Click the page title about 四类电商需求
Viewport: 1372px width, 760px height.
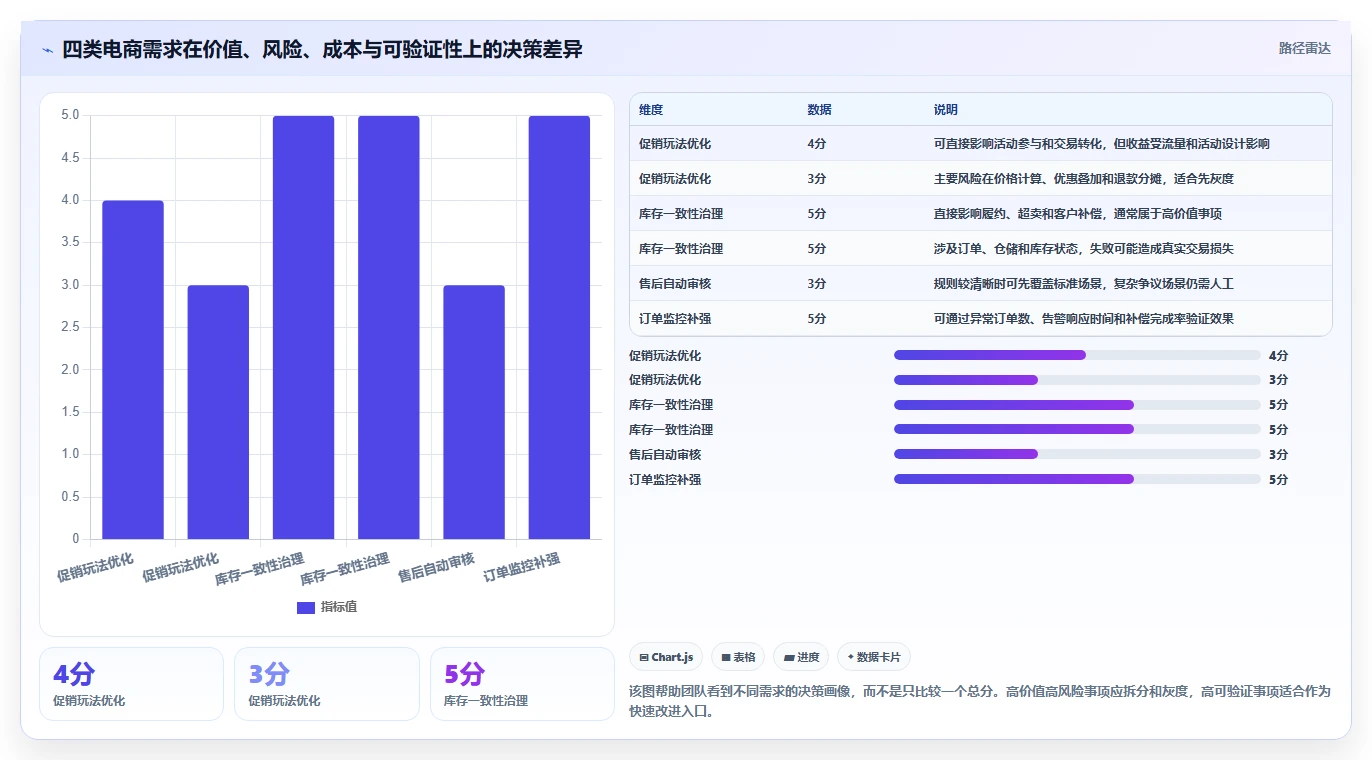[x=322, y=49]
